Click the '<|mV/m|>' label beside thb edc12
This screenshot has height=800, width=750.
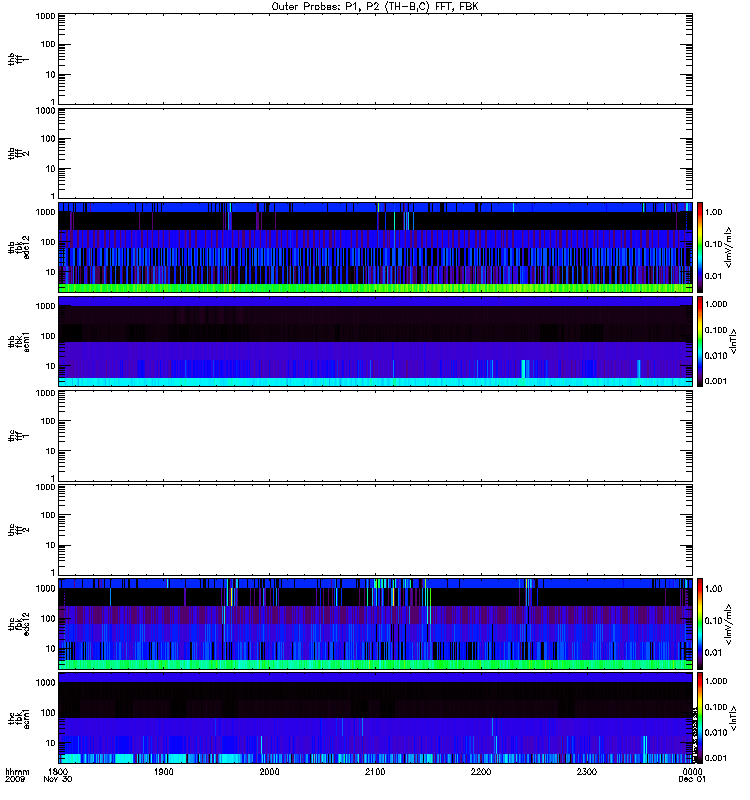(729, 248)
